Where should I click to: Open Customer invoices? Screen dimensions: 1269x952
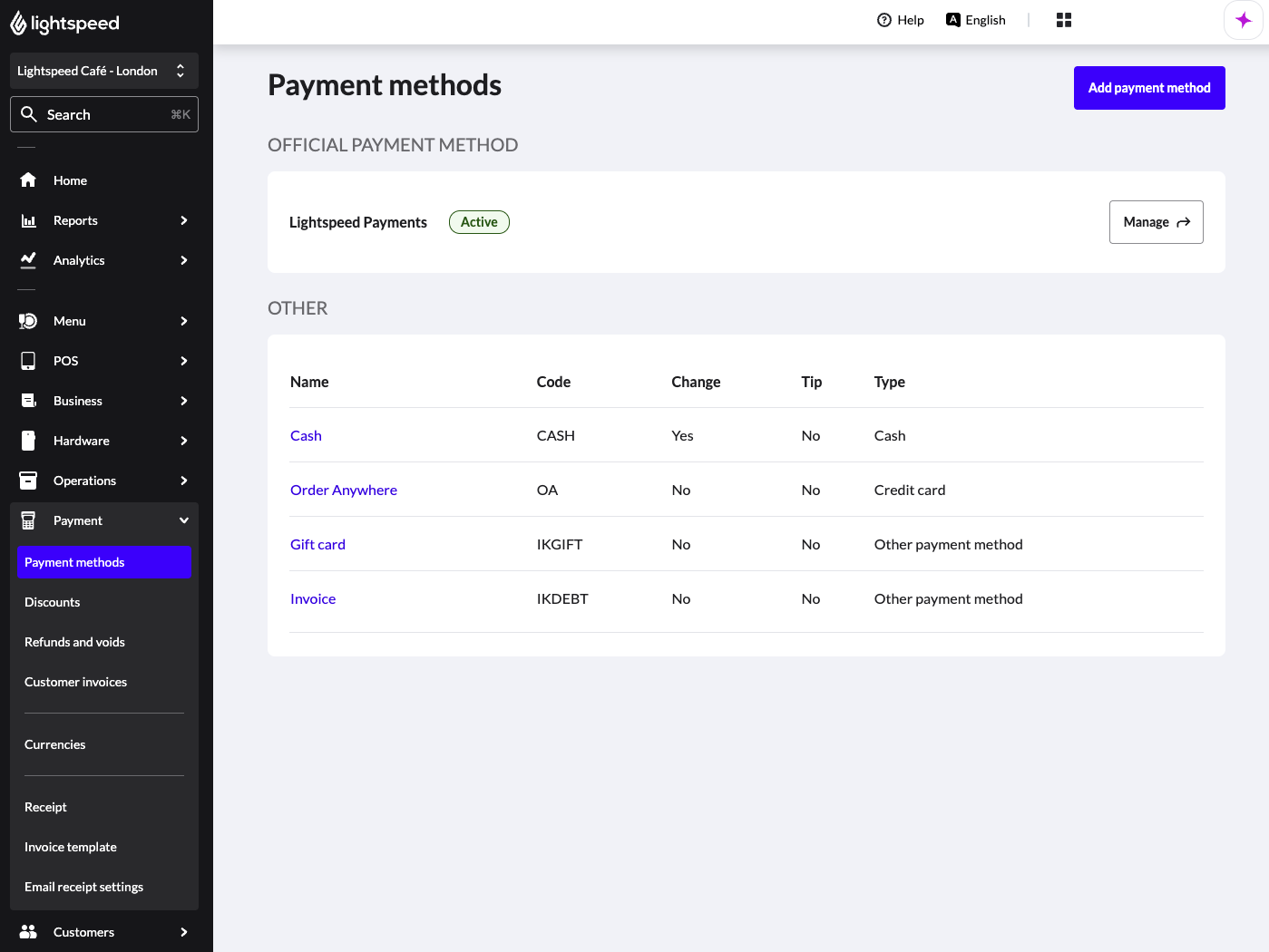point(75,682)
